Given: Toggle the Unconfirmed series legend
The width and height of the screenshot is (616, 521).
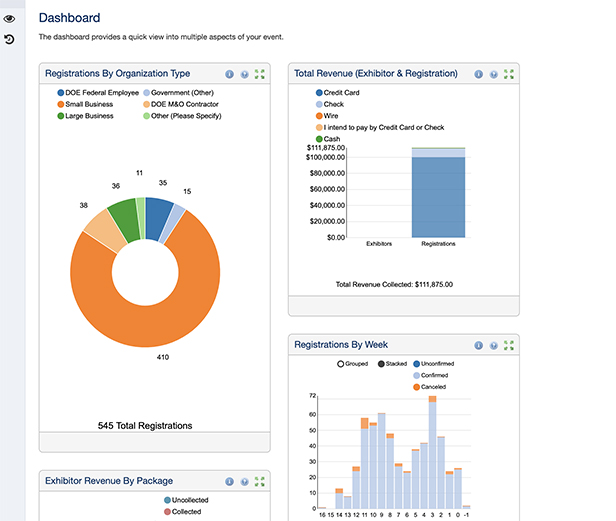Looking at the screenshot, I should pyautogui.click(x=434, y=364).
